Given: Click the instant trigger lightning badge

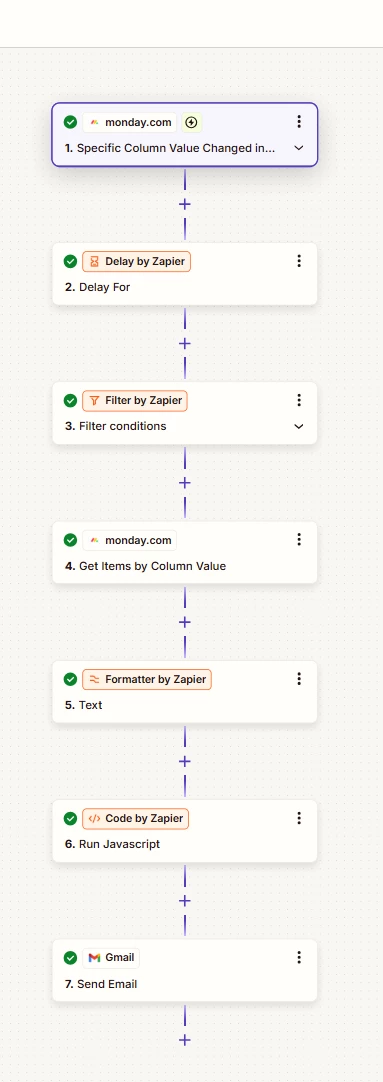Looking at the screenshot, I should (x=192, y=123).
